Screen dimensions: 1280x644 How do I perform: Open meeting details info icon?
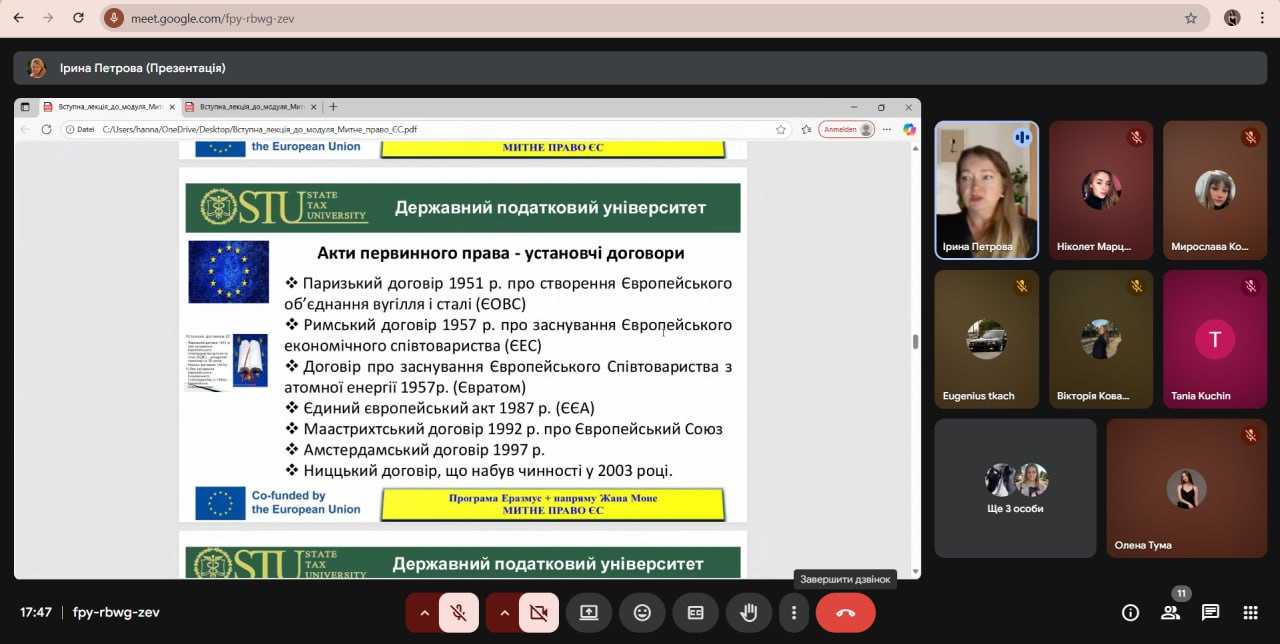tap(1130, 613)
